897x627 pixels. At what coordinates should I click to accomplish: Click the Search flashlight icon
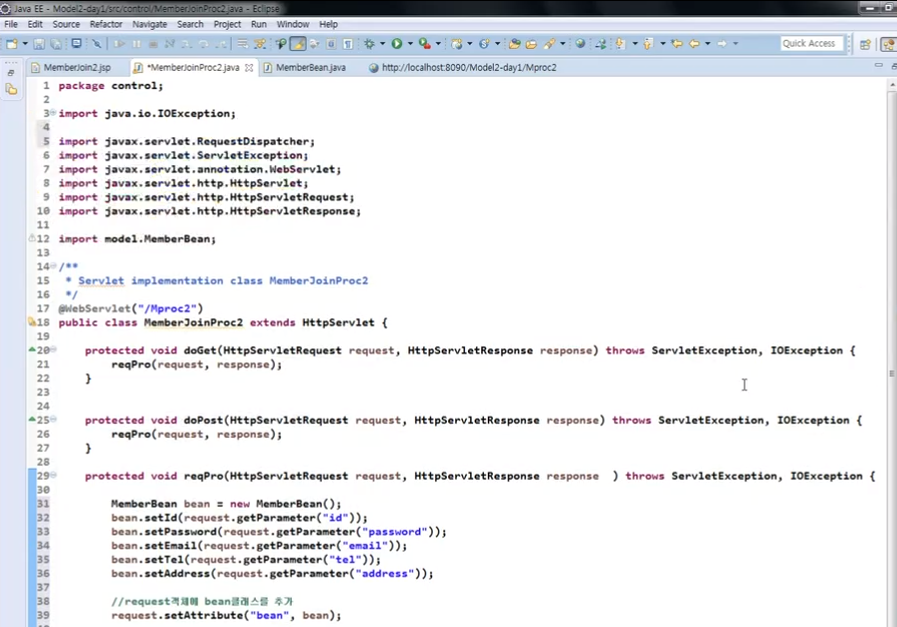click(x=550, y=43)
